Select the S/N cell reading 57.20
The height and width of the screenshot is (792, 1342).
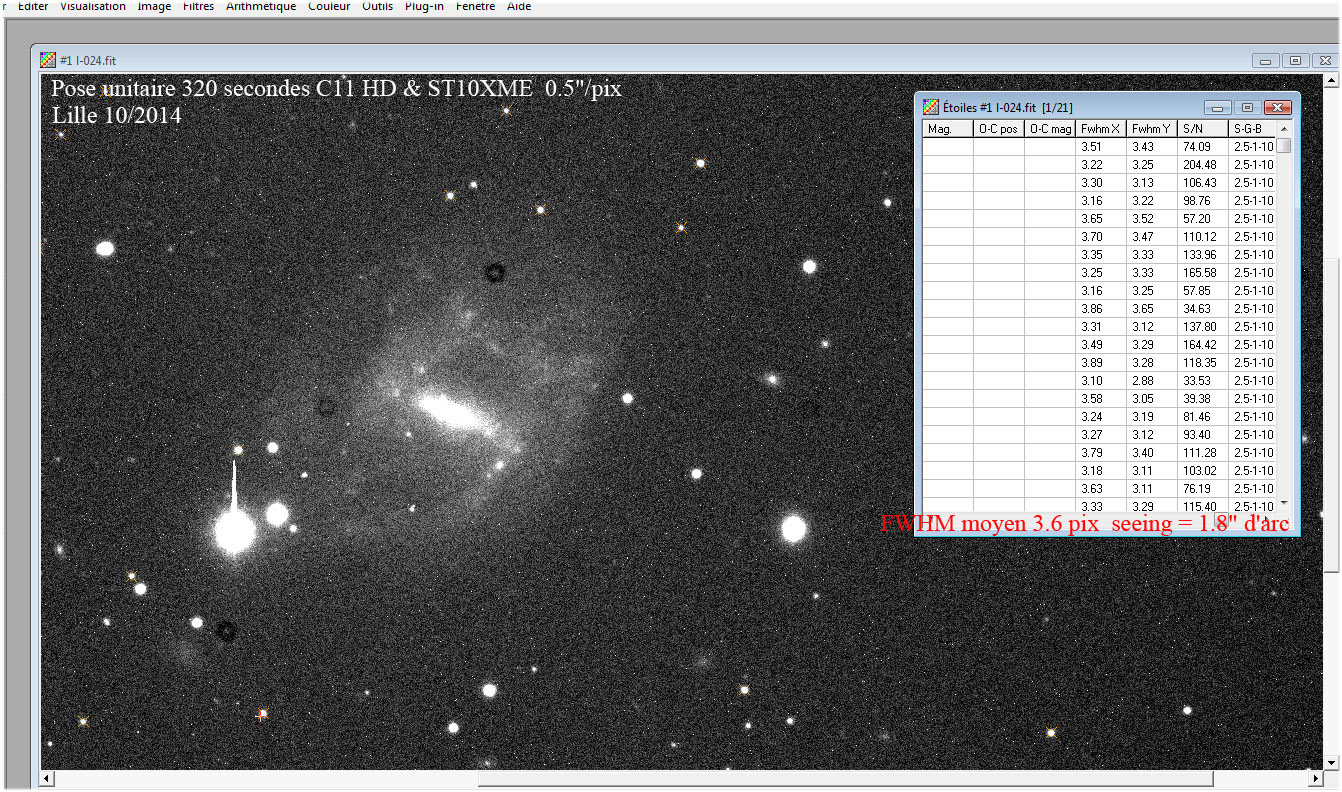[1203, 219]
